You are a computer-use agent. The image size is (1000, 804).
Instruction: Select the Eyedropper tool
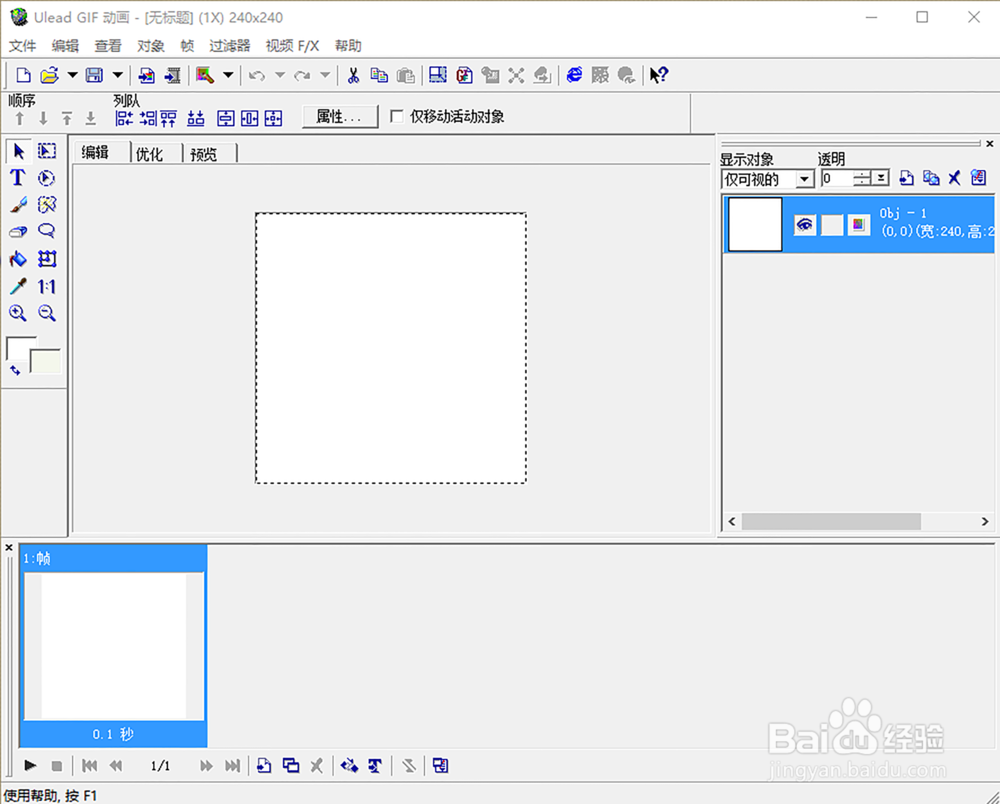pyautogui.click(x=18, y=286)
